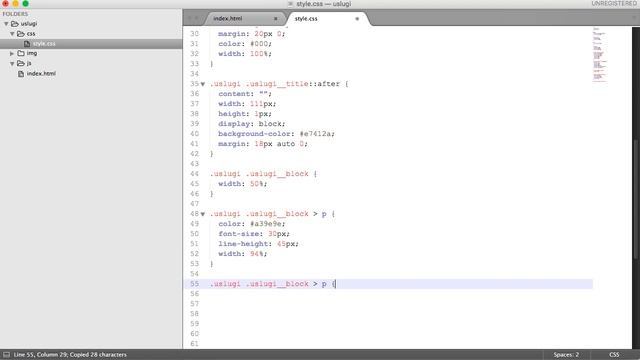This screenshot has width=640, height=360.
Task: Select the css folder icon
Action: point(21,34)
